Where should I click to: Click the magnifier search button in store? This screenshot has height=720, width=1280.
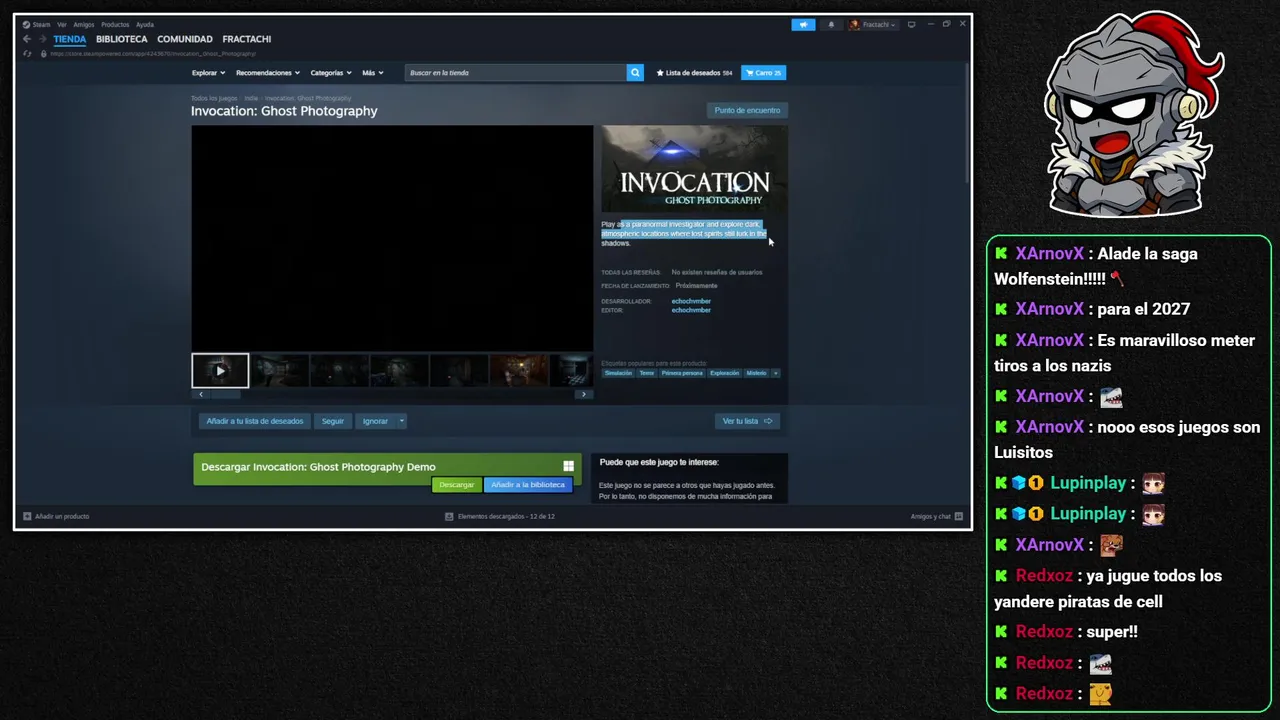(635, 72)
